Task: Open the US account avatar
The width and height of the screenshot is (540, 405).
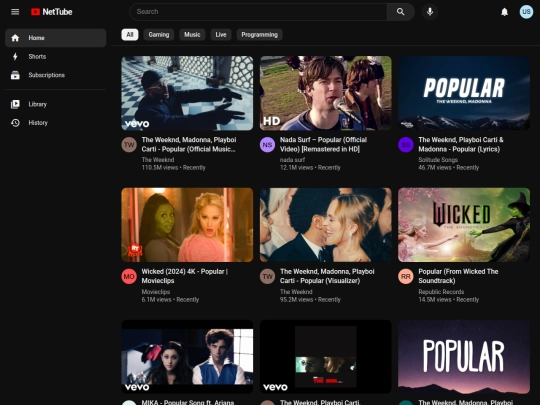Action: coord(526,12)
